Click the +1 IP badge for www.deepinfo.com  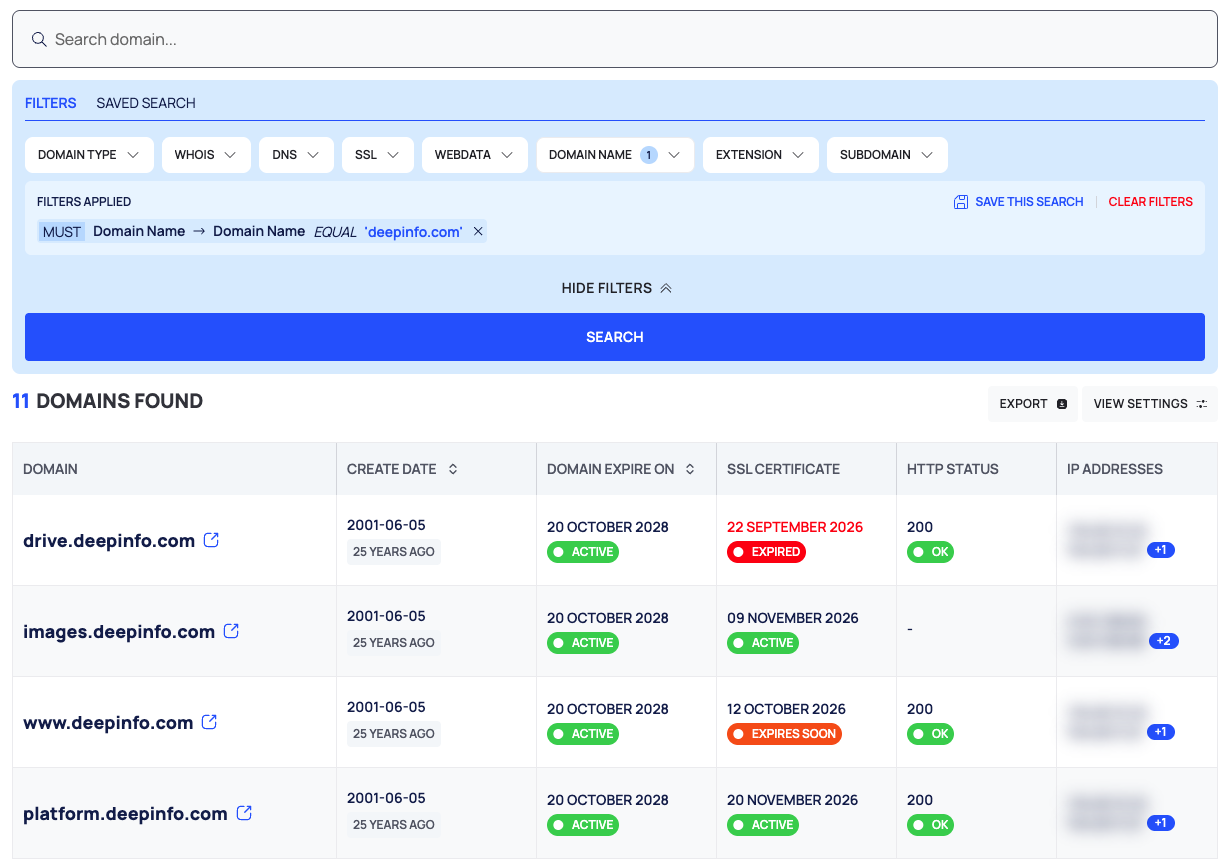1161,732
